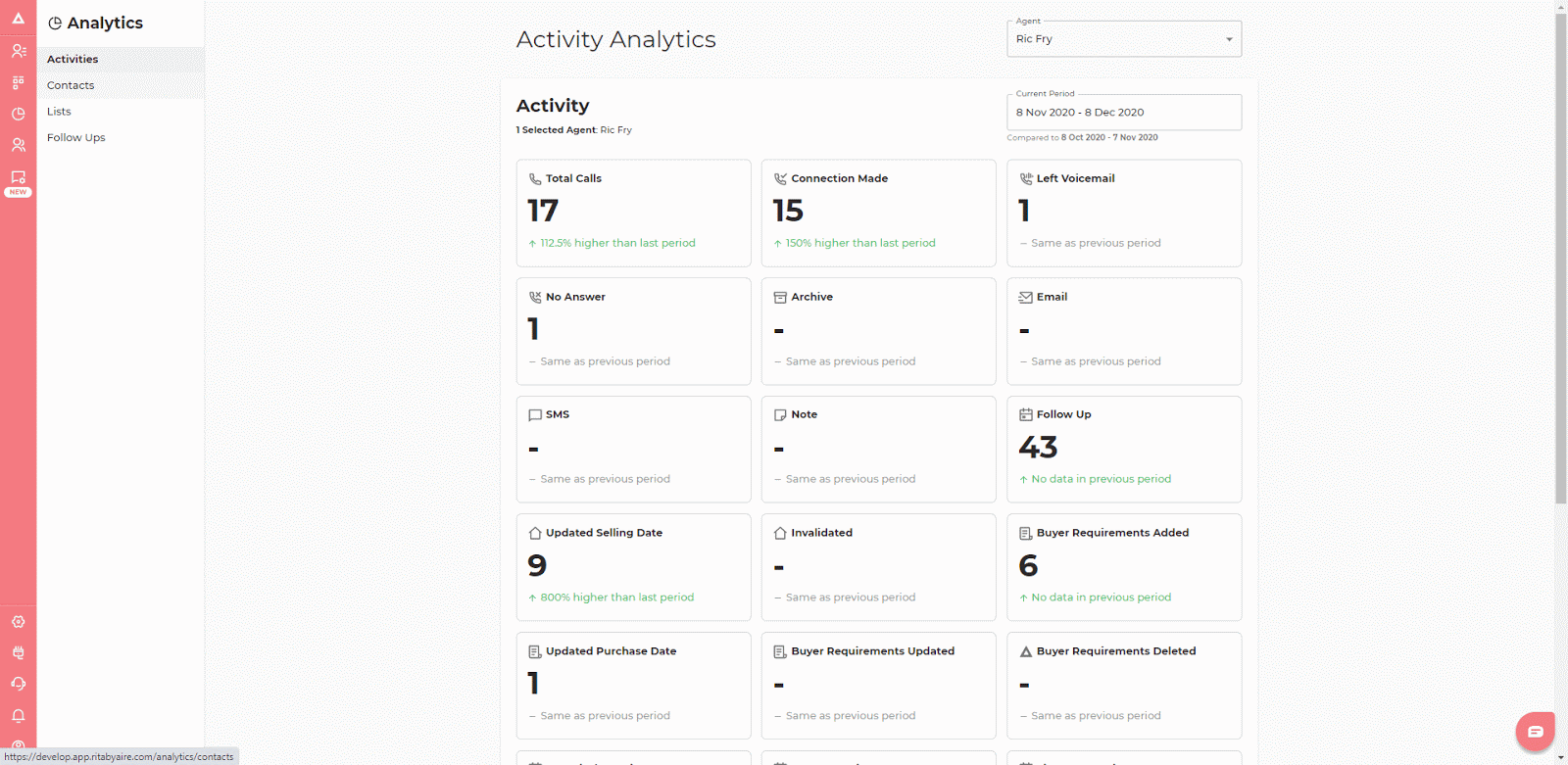Click the missed call icon on No Answer card
The width and height of the screenshot is (1568, 765).
(535, 297)
